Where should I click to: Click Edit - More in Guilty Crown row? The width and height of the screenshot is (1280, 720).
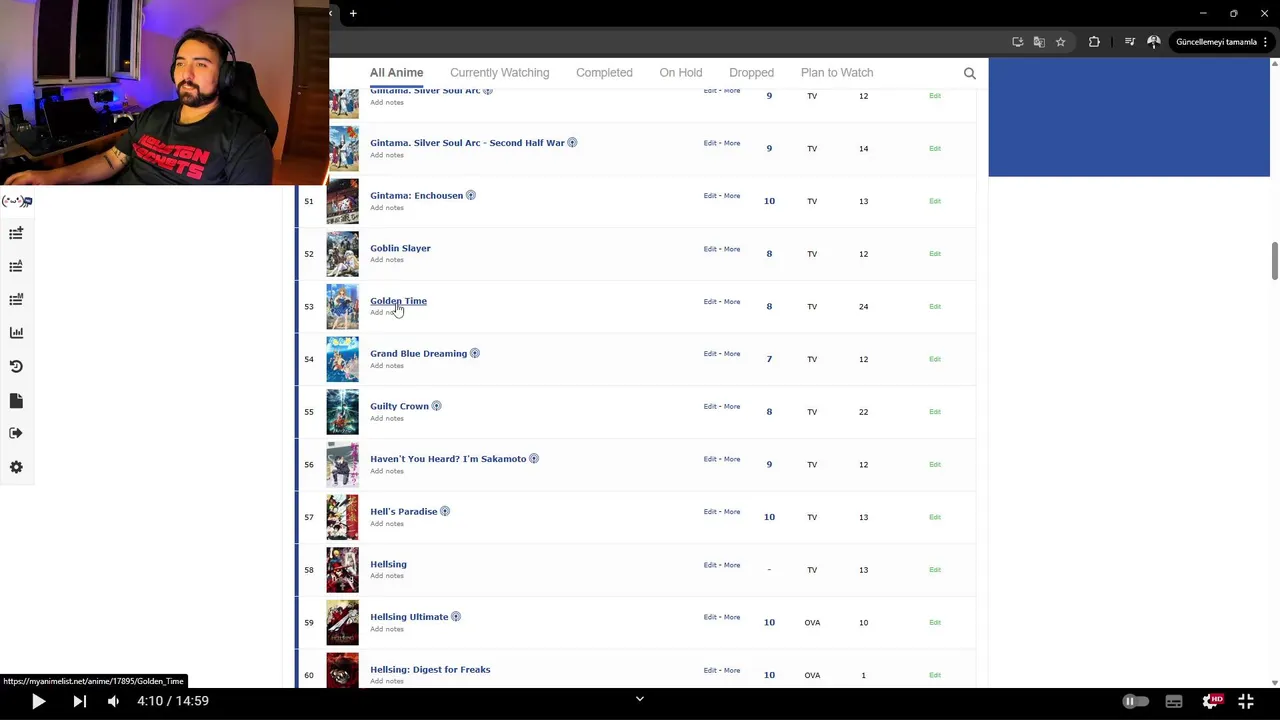click(722, 407)
